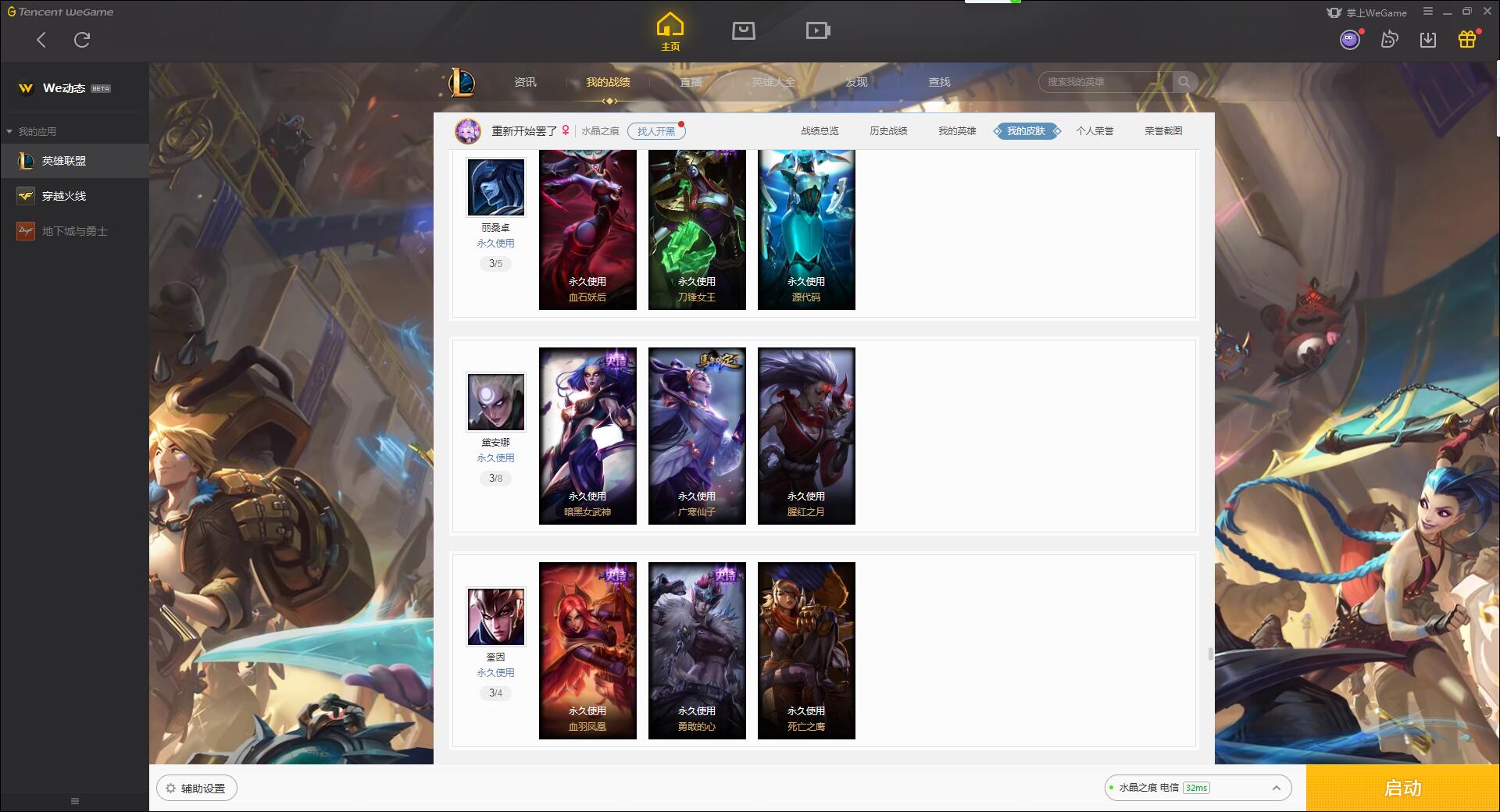Image resolution: width=1500 pixels, height=812 pixels.
Task: Go back with the left arrow icon
Action: pos(41,40)
